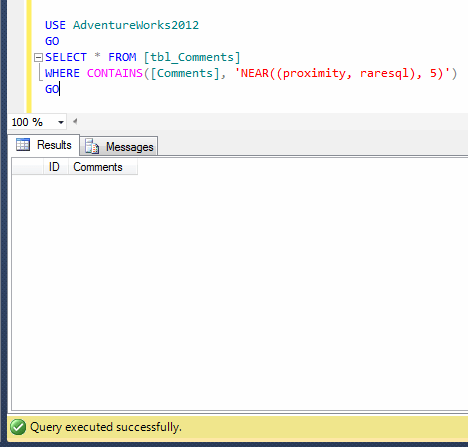Click the results grid top-left corner header cell

28,167
